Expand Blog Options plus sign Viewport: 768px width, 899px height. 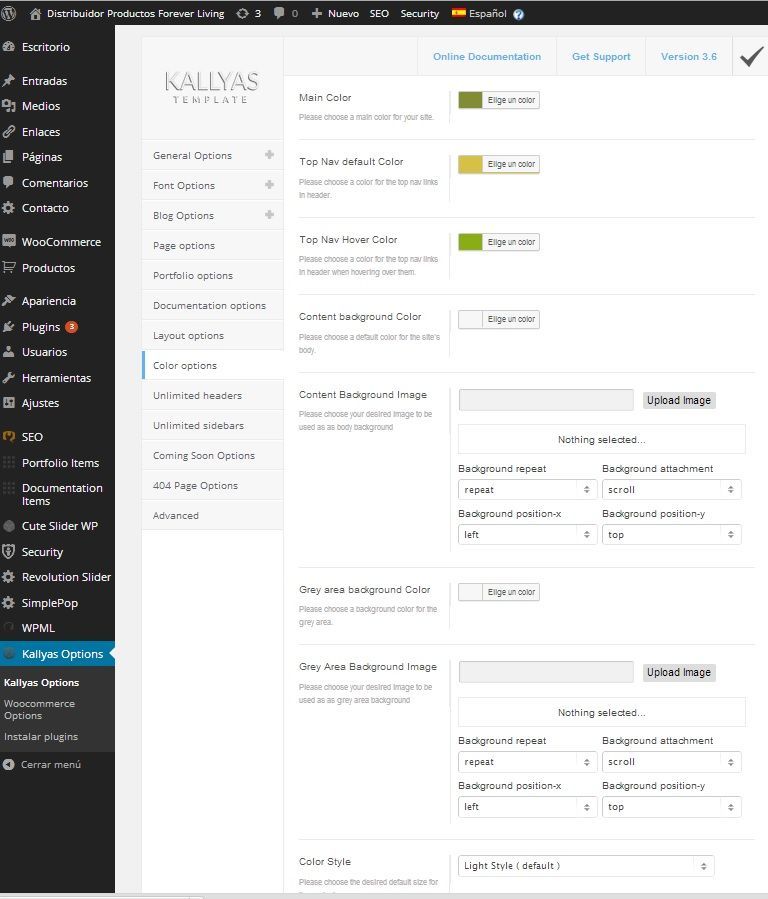269,214
